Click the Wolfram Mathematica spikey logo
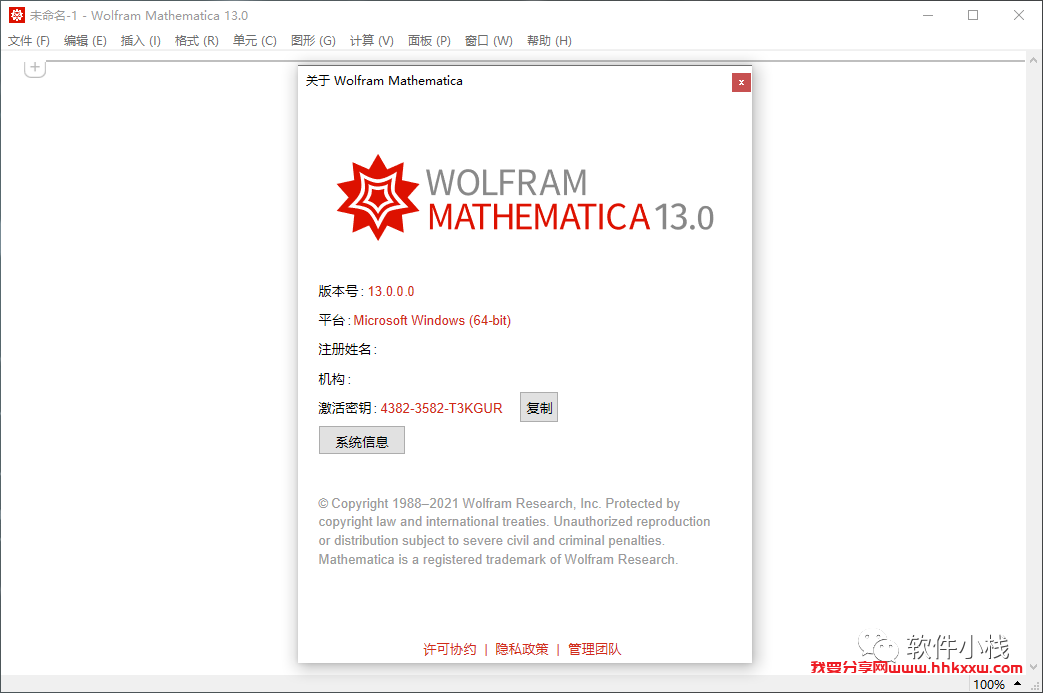The image size is (1043, 693). (378, 198)
